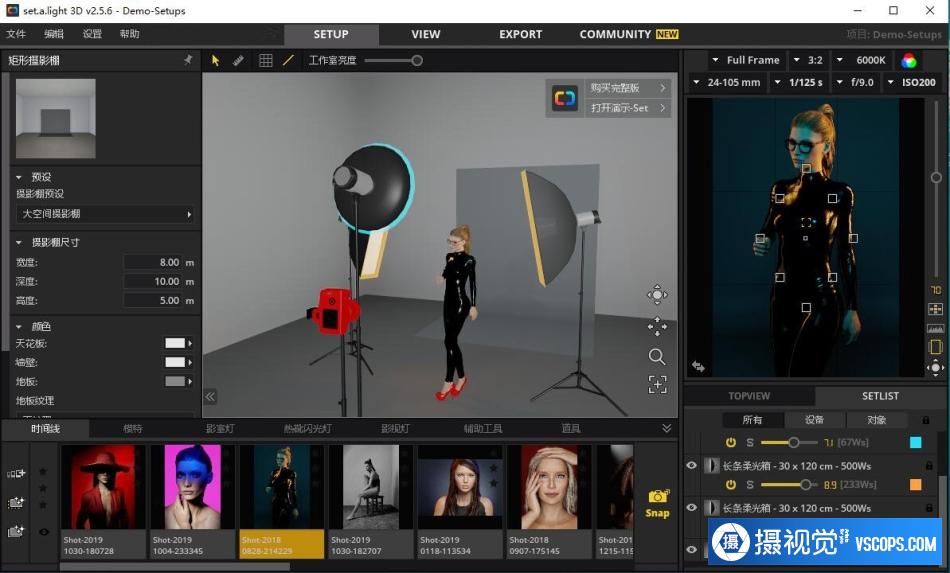The width and height of the screenshot is (950, 573).
Task: Select the red camera in the scene
Action: 333,311
